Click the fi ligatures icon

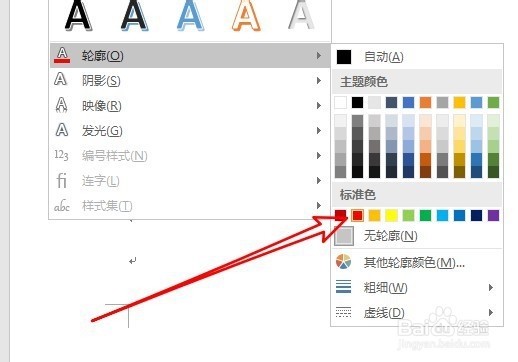(x=62, y=180)
